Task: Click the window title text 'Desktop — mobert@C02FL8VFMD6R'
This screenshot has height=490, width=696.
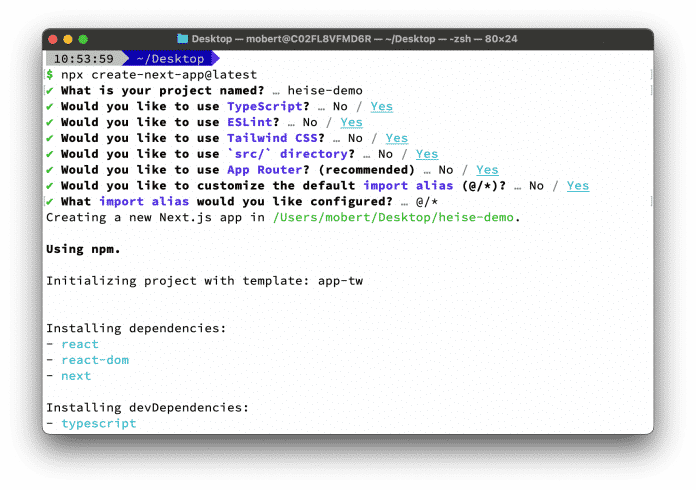Action: coord(281,39)
